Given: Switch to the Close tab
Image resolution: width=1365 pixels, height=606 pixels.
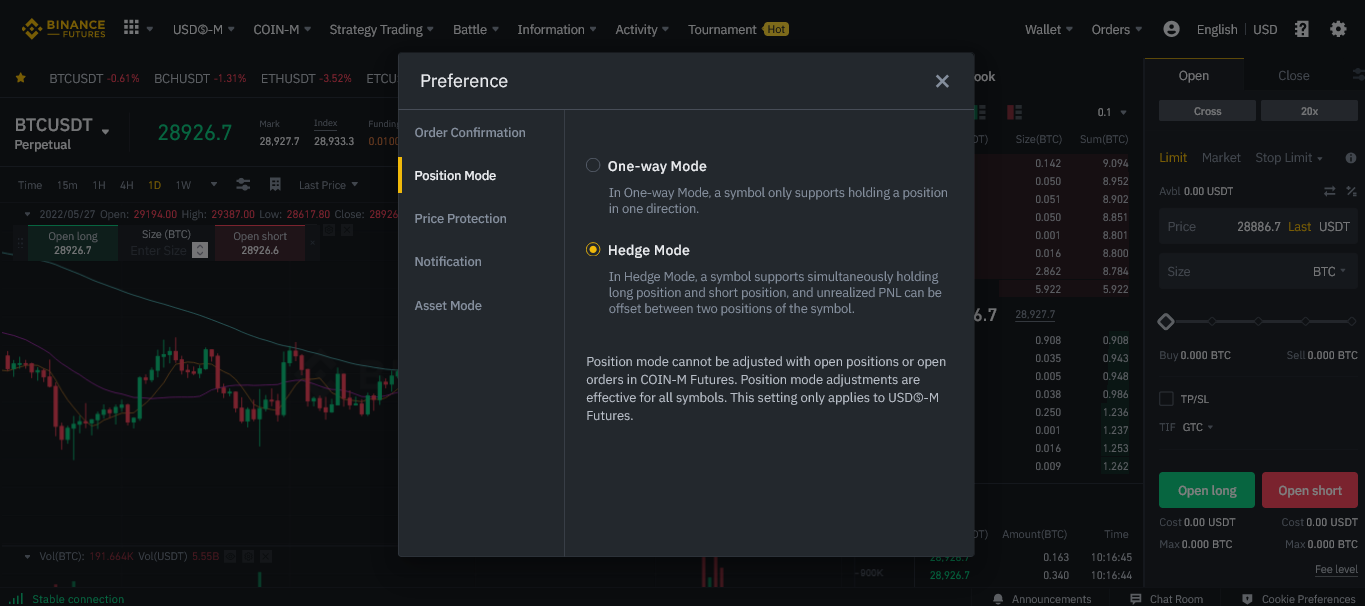Looking at the screenshot, I should point(1293,76).
